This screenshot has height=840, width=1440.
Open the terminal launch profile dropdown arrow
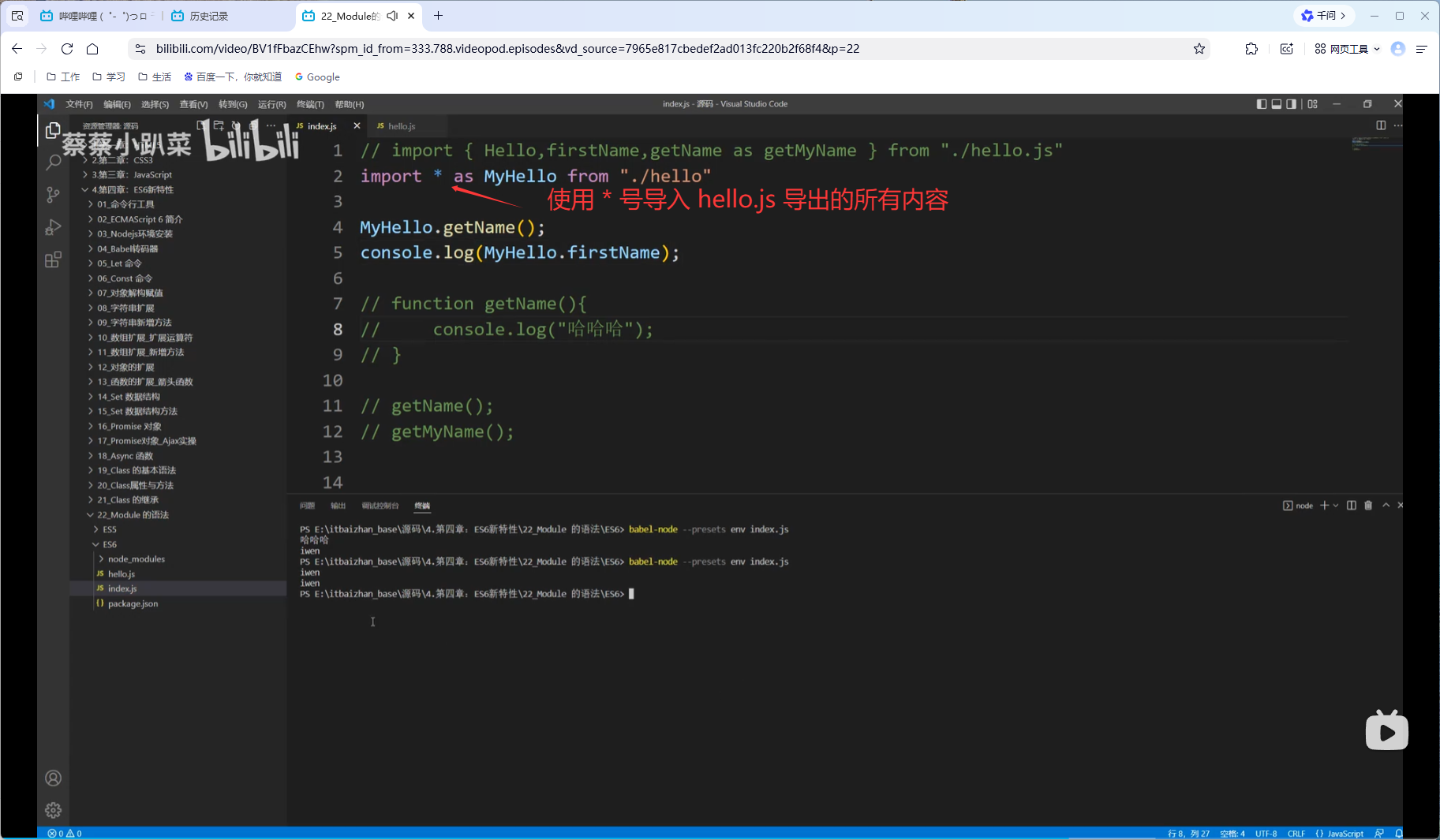click(x=1336, y=506)
